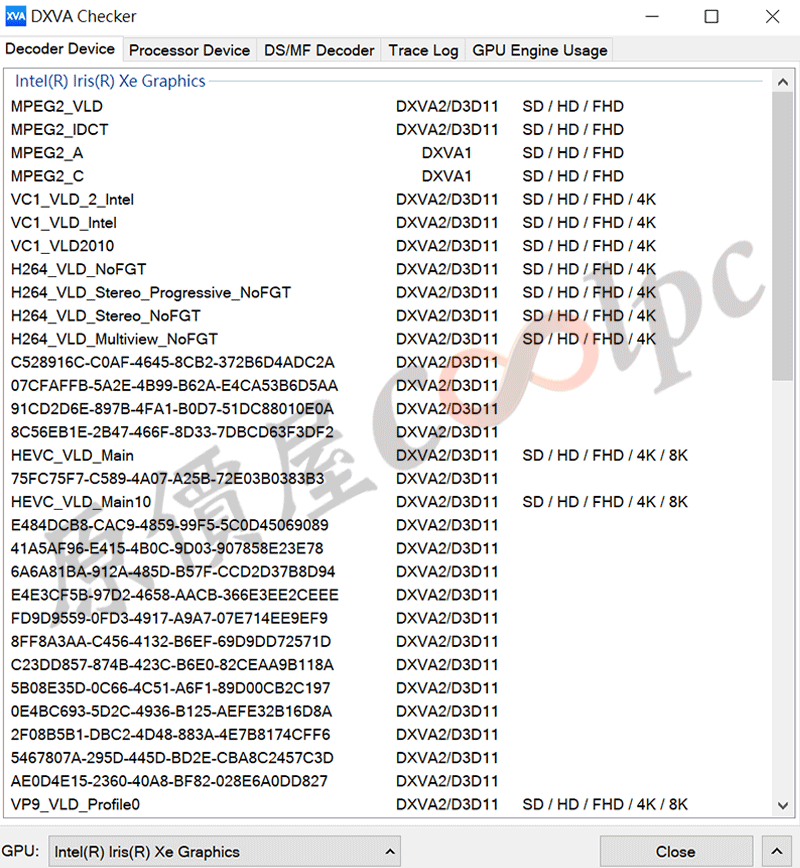This screenshot has height=868, width=800.
Task: Select the 5467807A-295D-445D-BD2E-CBA8C2457C3D row
Action: pyautogui.click(x=388, y=757)
